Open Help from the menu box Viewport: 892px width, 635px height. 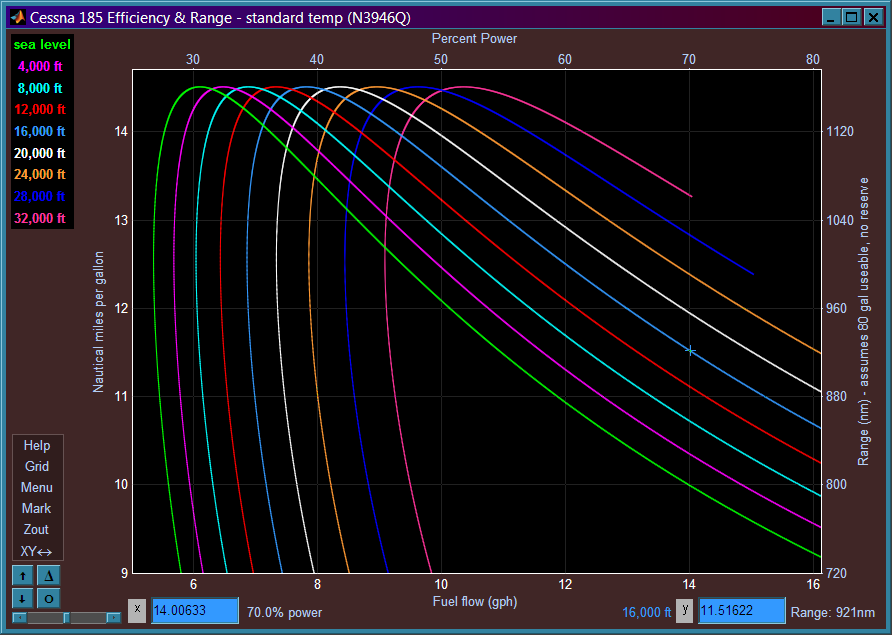point(37,446)
